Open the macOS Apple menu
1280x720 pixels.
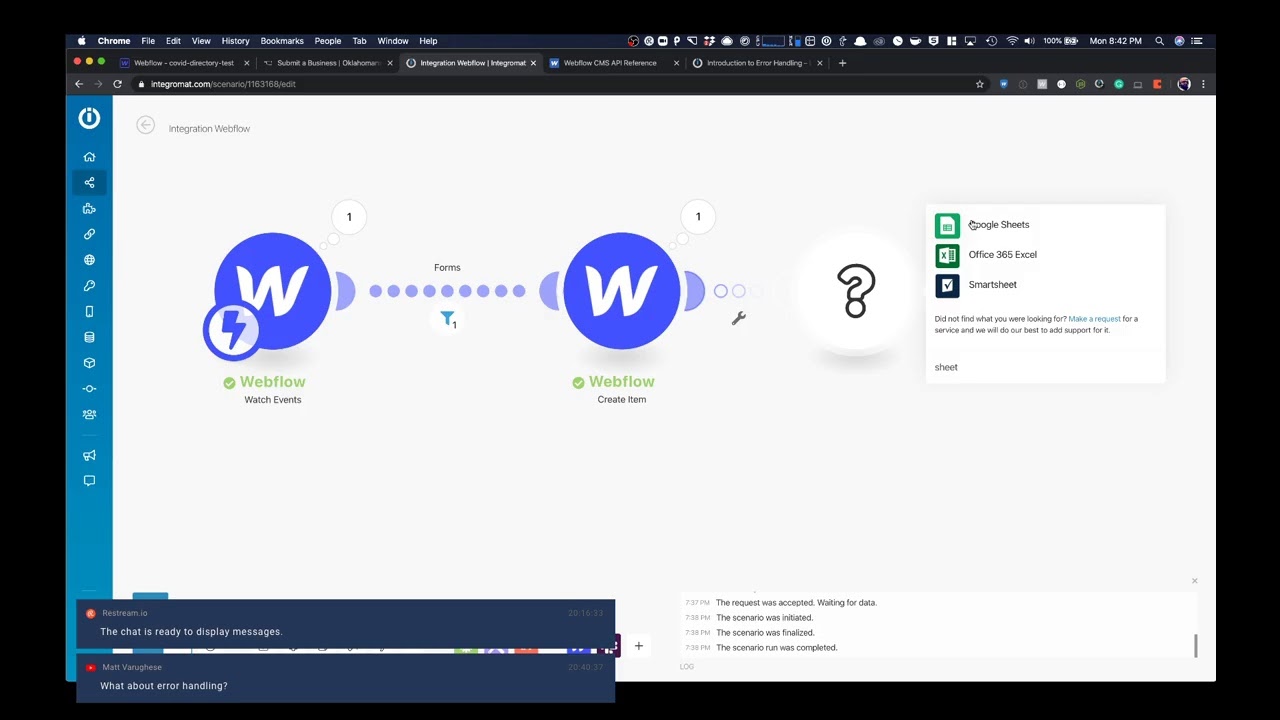coord(82,41)
